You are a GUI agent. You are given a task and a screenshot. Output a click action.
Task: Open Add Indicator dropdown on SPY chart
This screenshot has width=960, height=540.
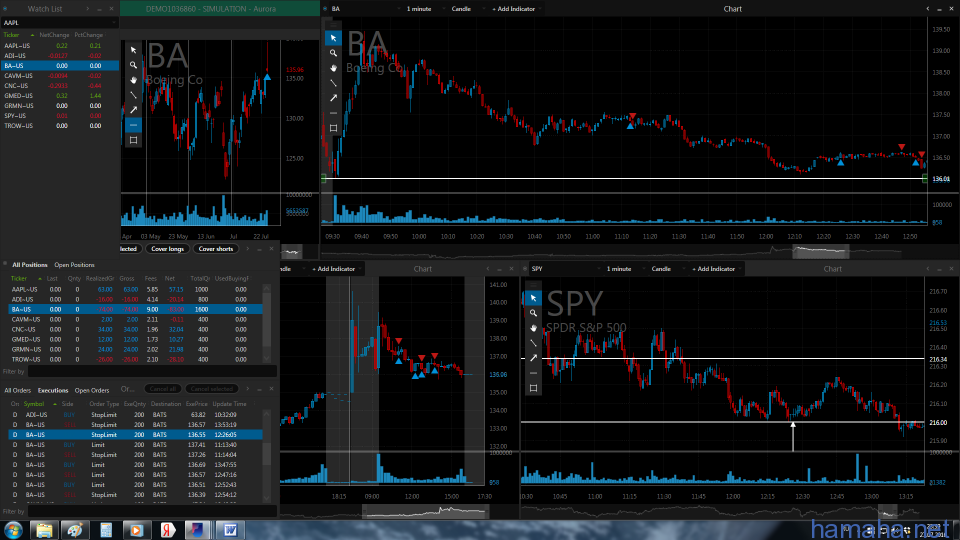pyautogui.click(x=717, y=269)
